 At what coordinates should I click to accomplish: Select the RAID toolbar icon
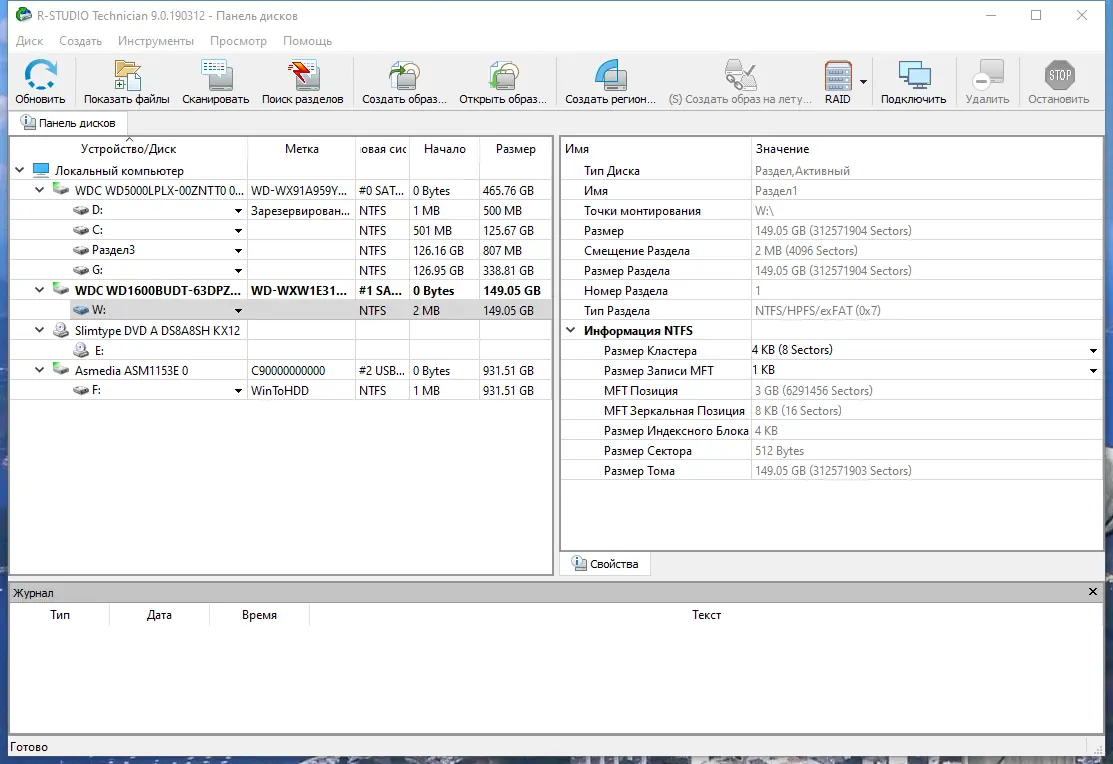(837, 80)
